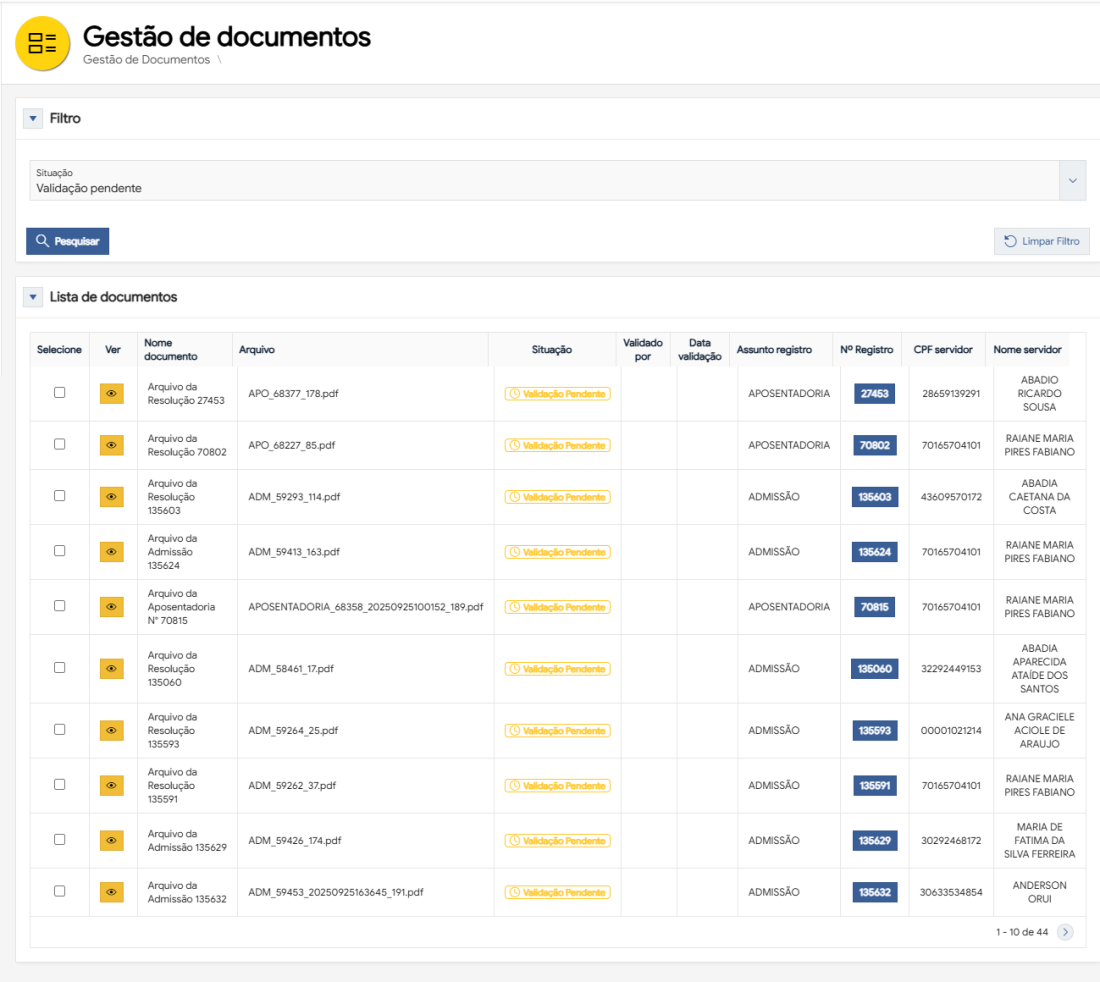Click Limpar Filtro button
1100x982 pixels.
(x=1041, y=241)
